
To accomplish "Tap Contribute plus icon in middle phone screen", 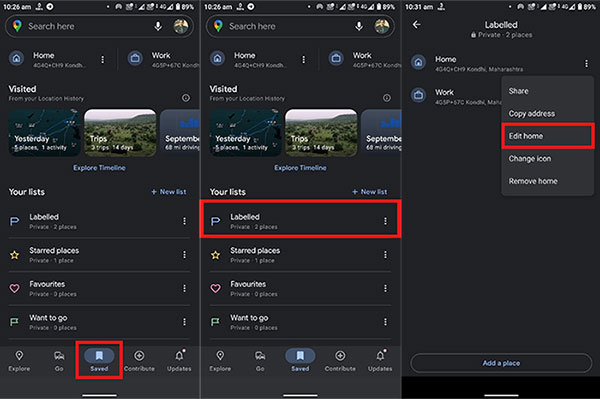I will tap(340, 356).
